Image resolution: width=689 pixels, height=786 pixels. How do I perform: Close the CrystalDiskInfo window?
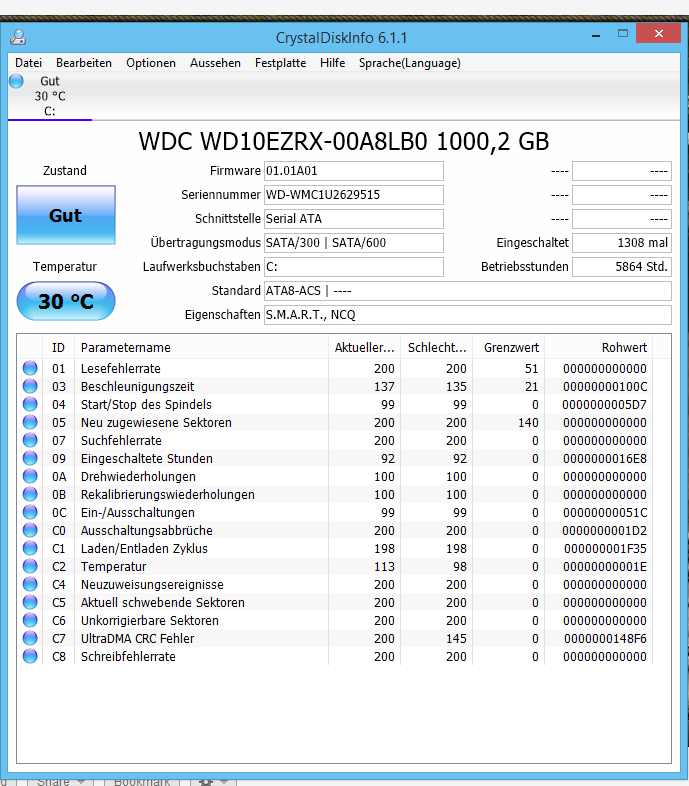[658, 34]
